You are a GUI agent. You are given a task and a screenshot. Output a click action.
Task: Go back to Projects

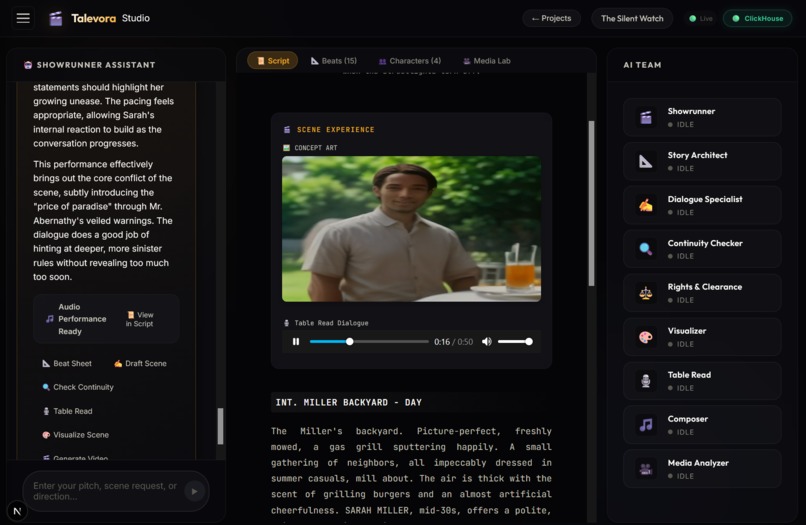552,19
